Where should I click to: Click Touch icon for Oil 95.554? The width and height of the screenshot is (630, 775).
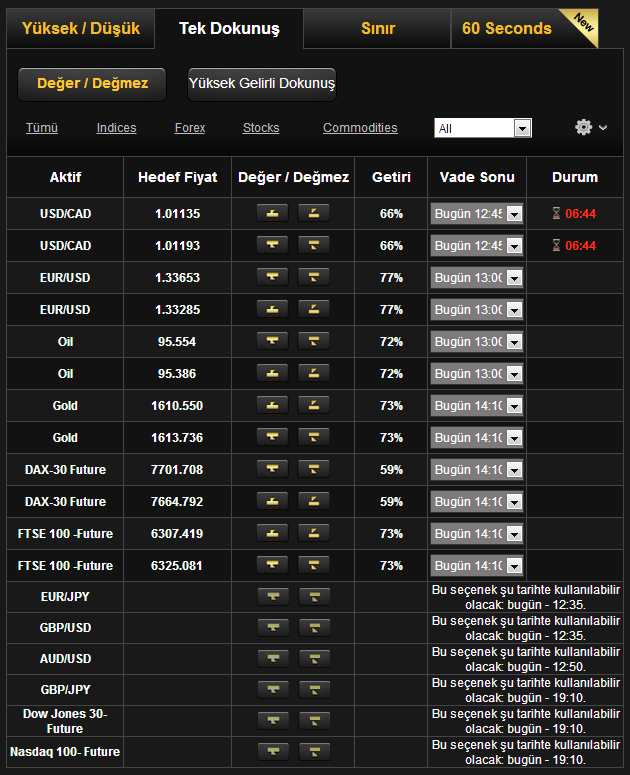coord(272,341)
